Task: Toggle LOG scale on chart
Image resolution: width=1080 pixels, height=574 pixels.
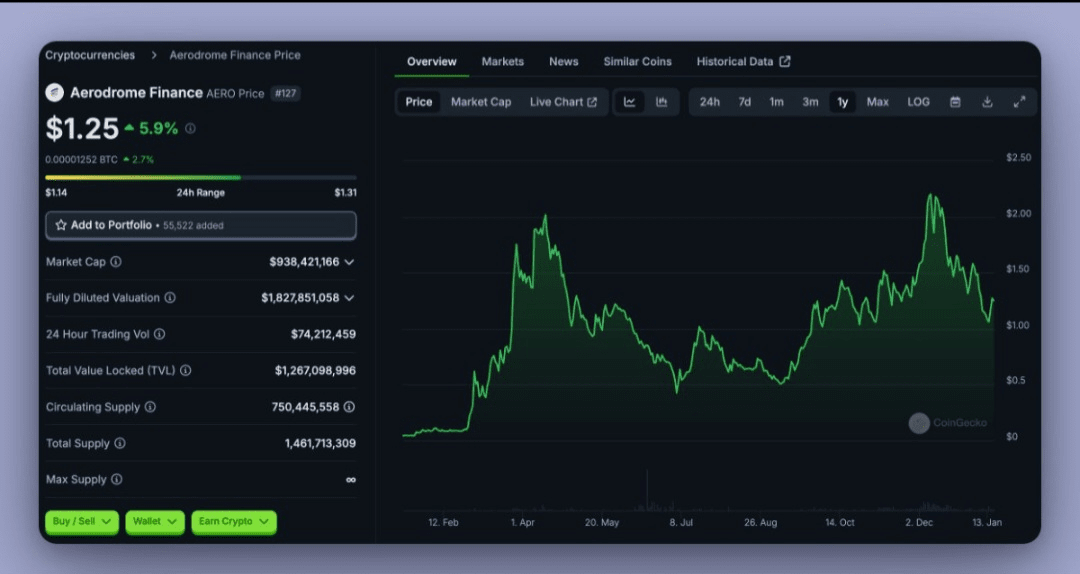Action: click(918, 102)
